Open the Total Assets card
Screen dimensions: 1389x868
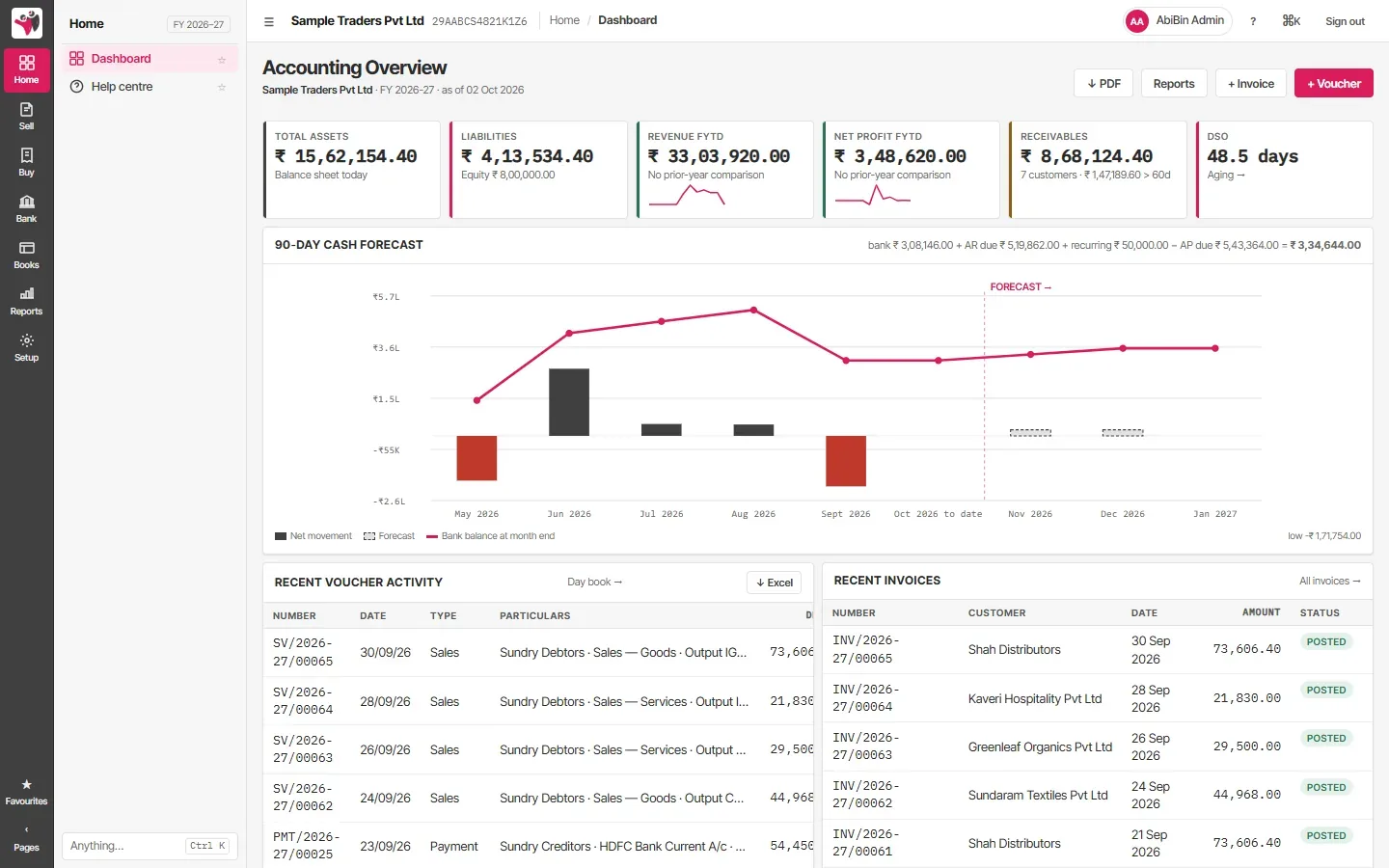(x=352, y=170)
